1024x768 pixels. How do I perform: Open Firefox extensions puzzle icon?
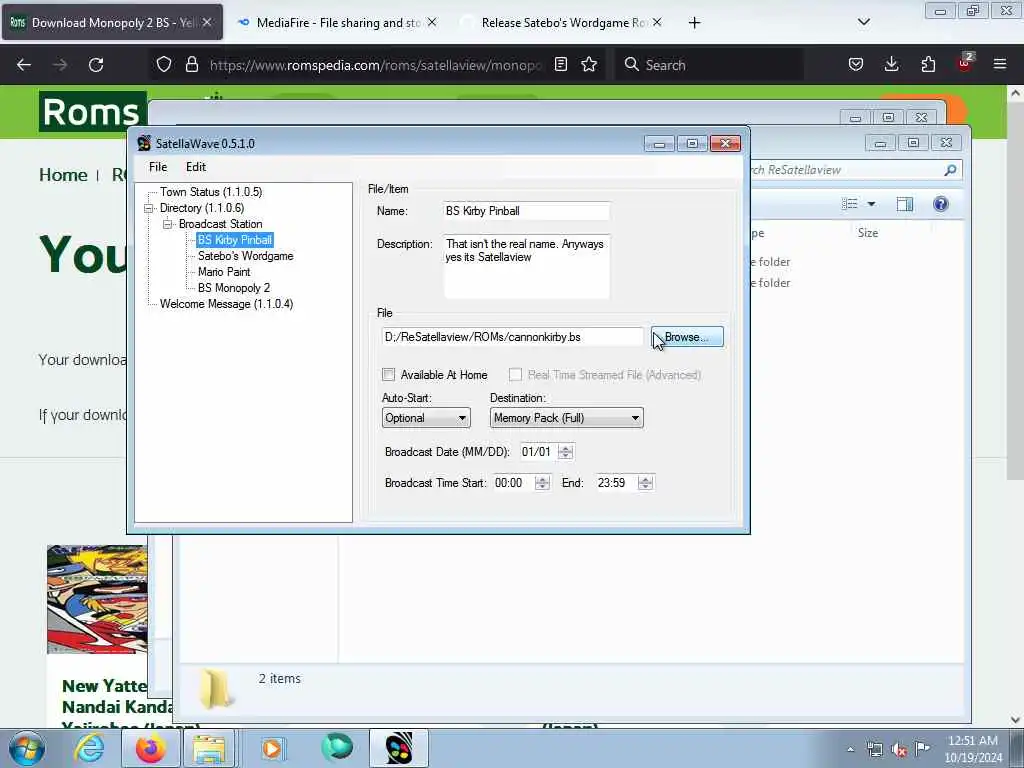pos(928,64)
